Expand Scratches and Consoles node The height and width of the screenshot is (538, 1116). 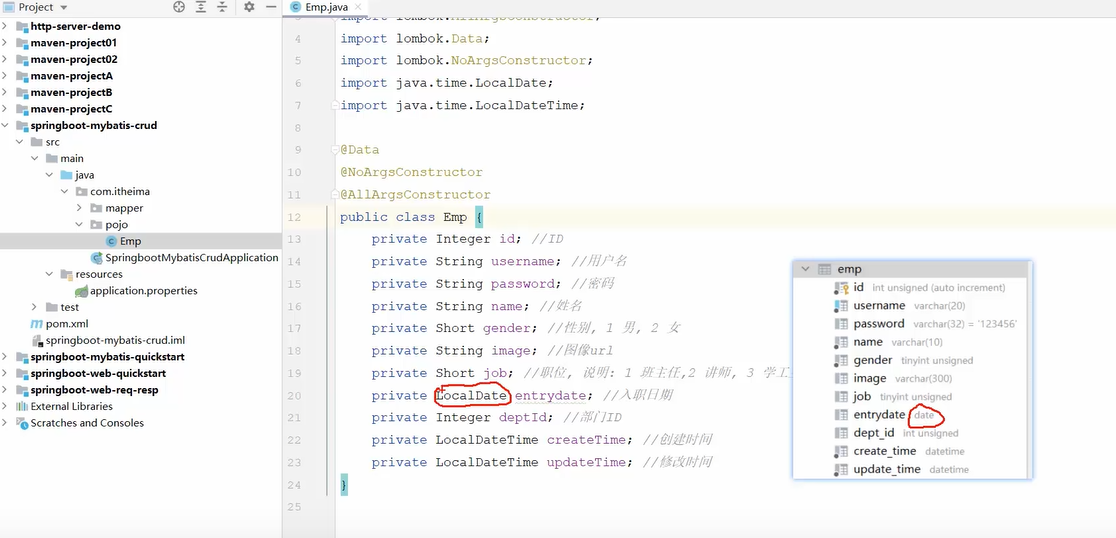6,423
